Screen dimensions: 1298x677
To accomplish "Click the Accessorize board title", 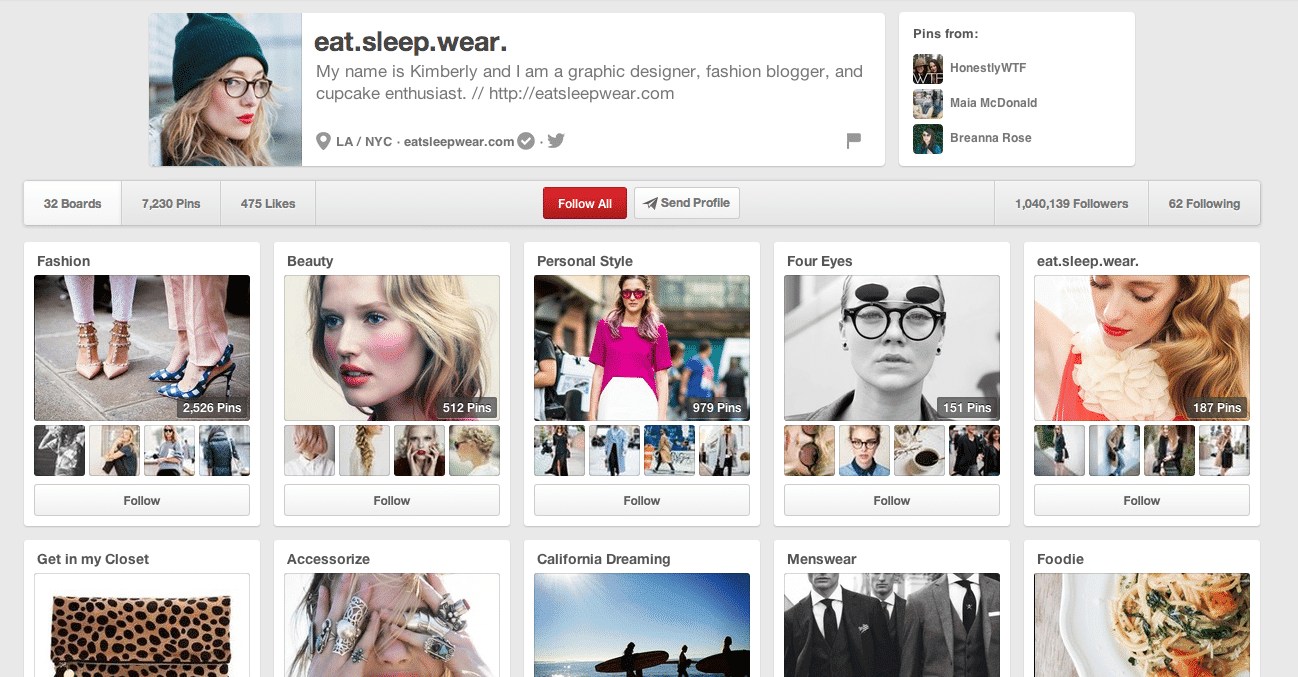I will coord(328,559).
